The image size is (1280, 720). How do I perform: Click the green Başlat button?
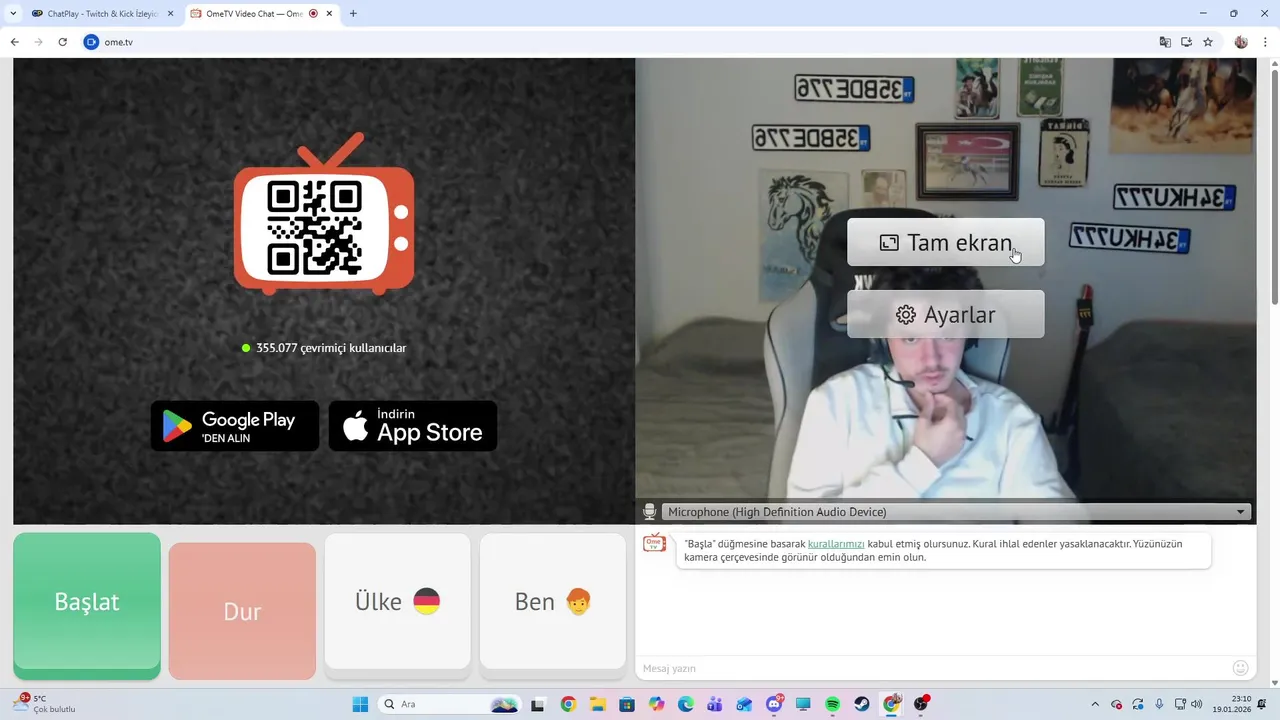coord(87,605)
